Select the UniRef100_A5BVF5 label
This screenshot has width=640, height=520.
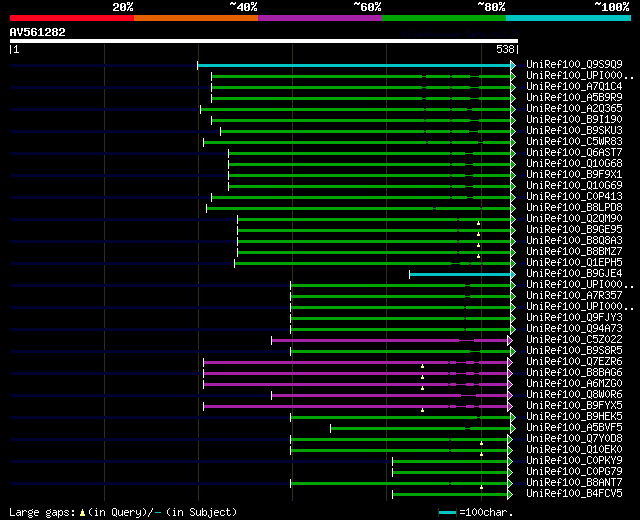574,428
